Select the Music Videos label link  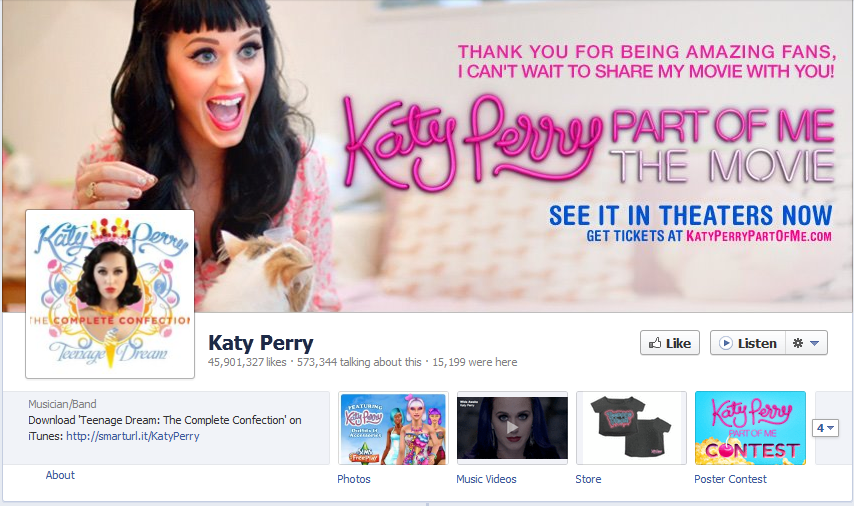pos(486,479)
